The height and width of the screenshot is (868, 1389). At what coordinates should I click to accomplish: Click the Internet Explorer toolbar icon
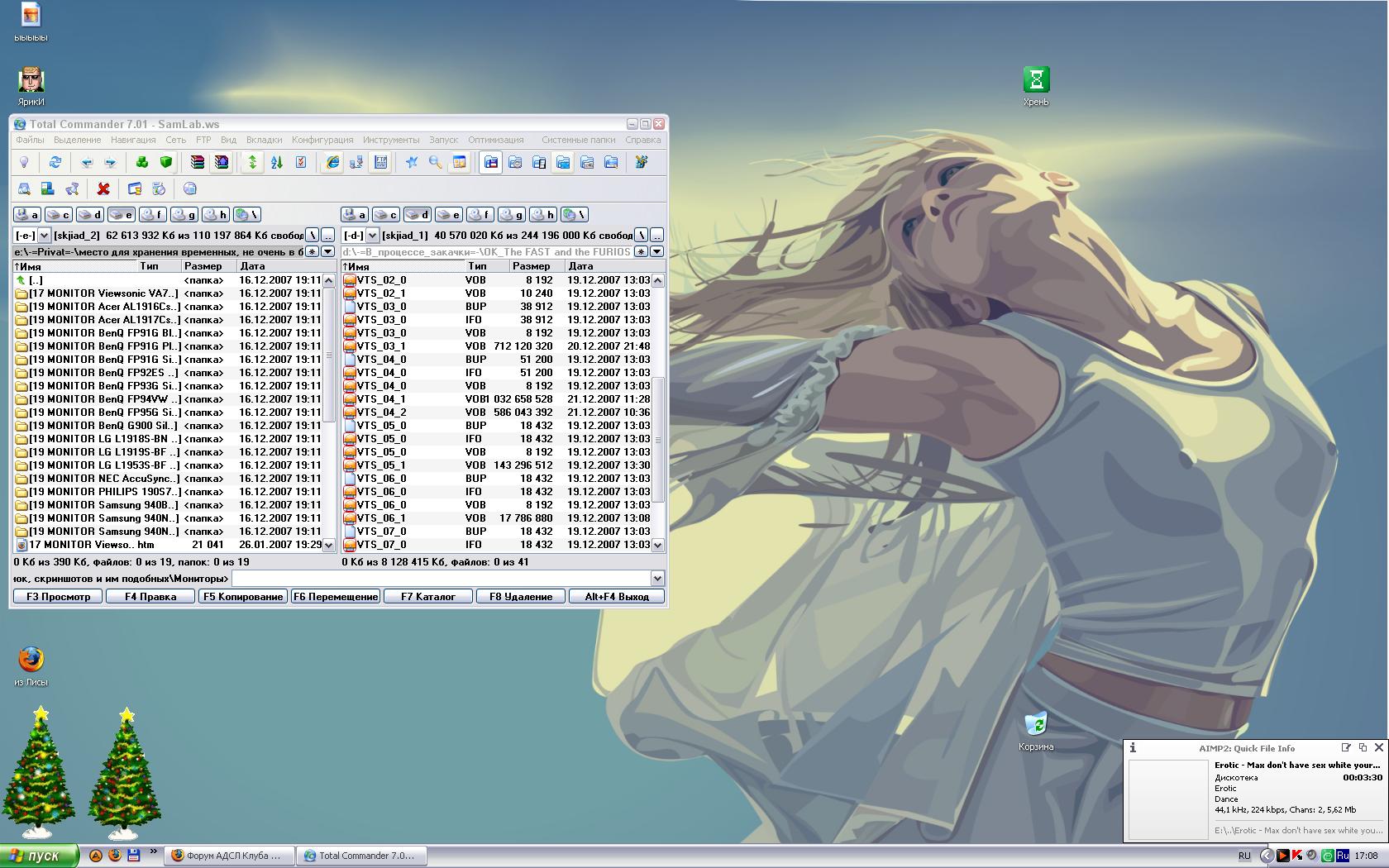point(332,163)
